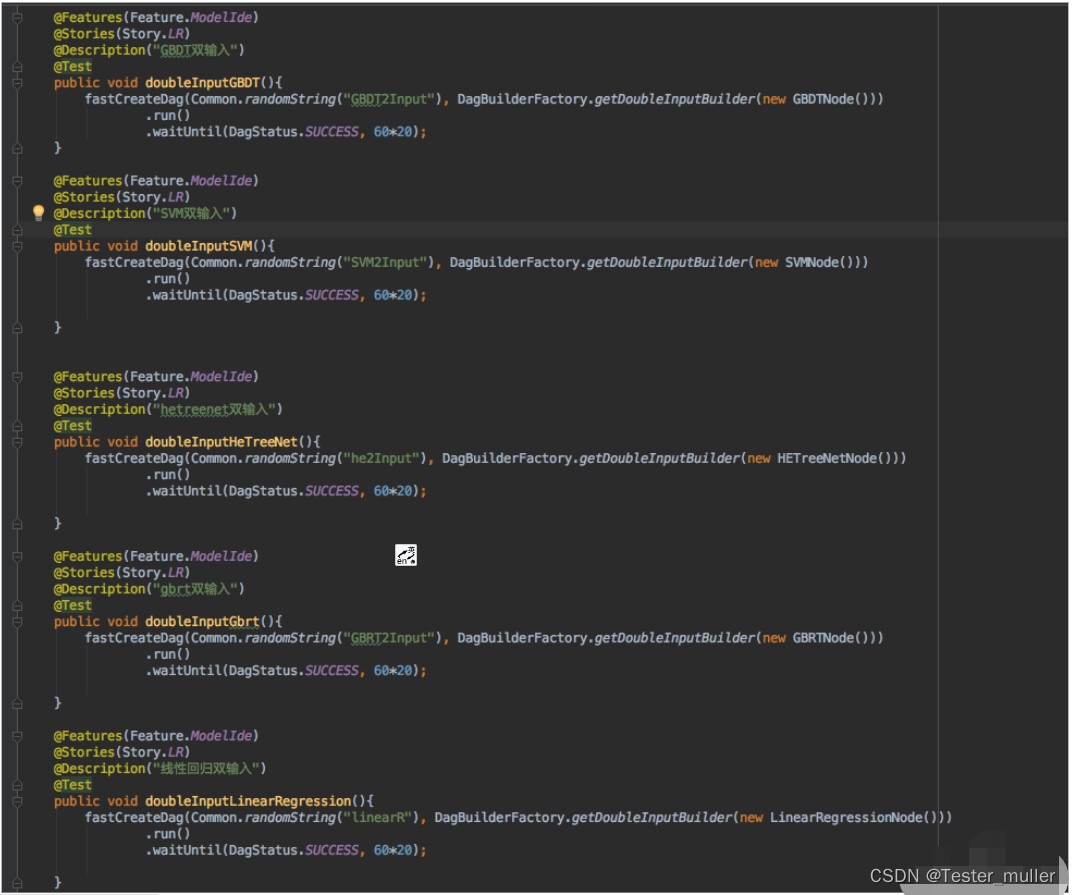Click the SVMNode constructor call
The width and height of the screenshot is (1072, 895).
tap(822, 263)
